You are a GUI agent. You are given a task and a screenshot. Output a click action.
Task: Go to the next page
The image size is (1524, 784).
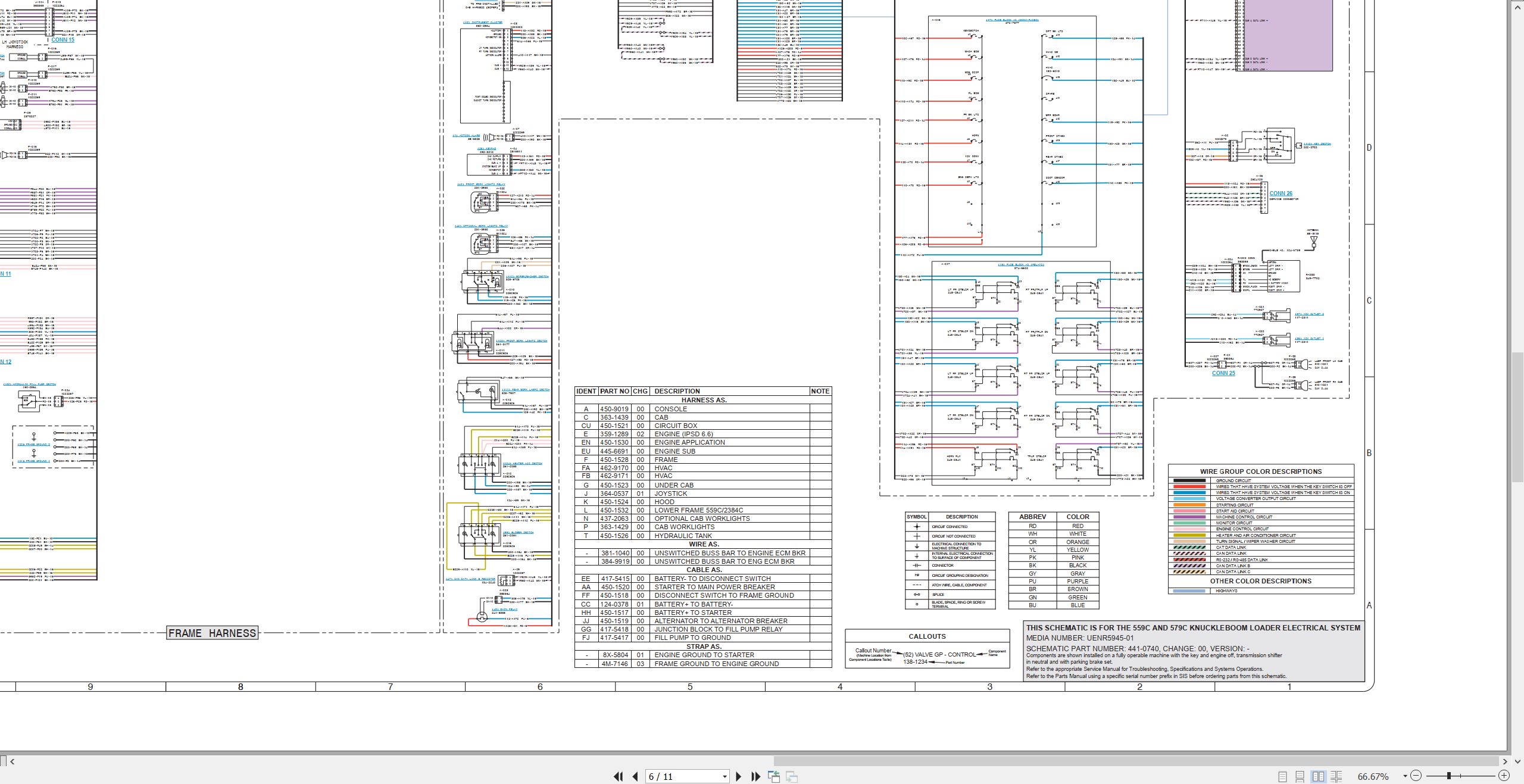point(739,776)
